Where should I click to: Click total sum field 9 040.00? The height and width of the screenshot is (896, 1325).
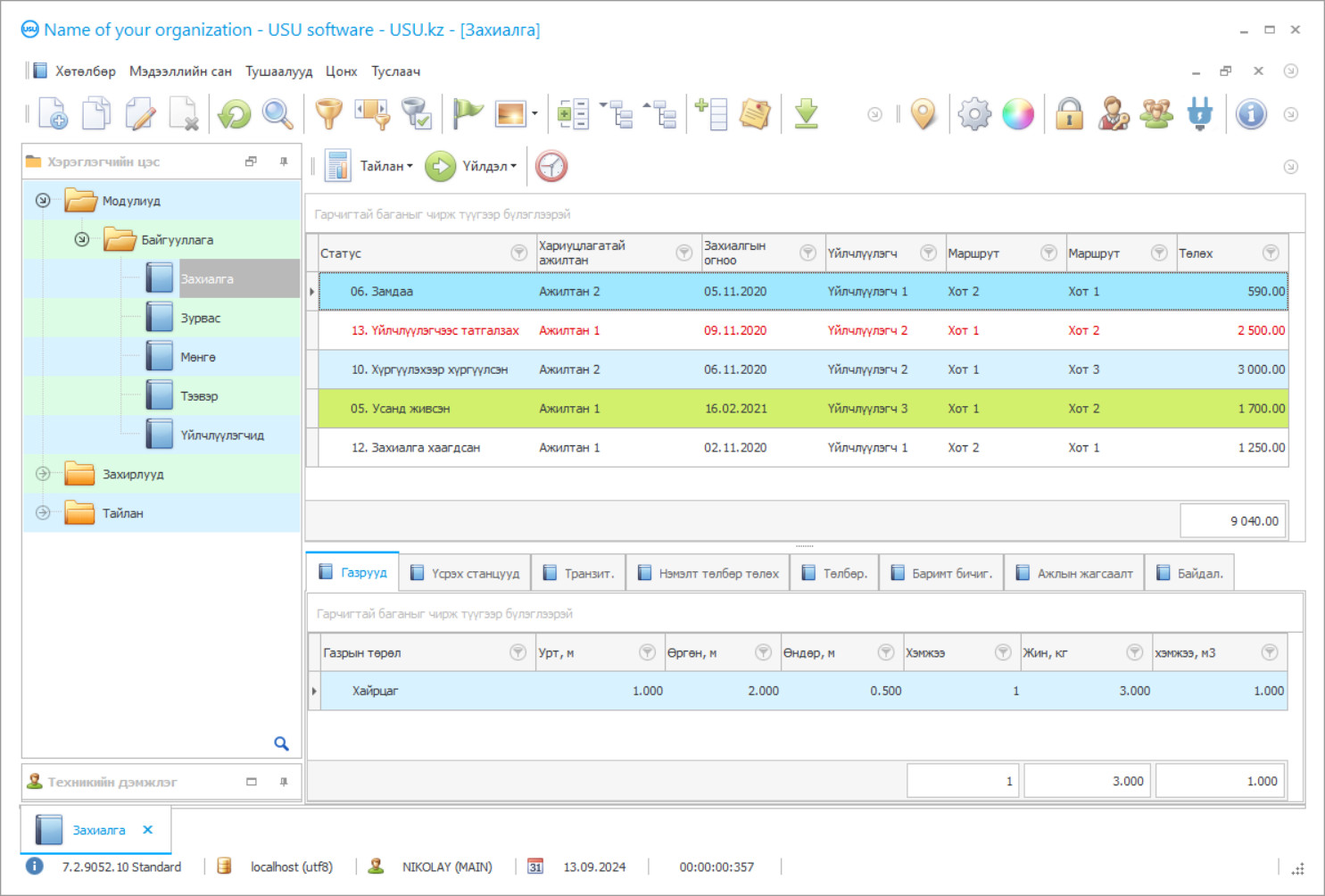click(1233, 521)
